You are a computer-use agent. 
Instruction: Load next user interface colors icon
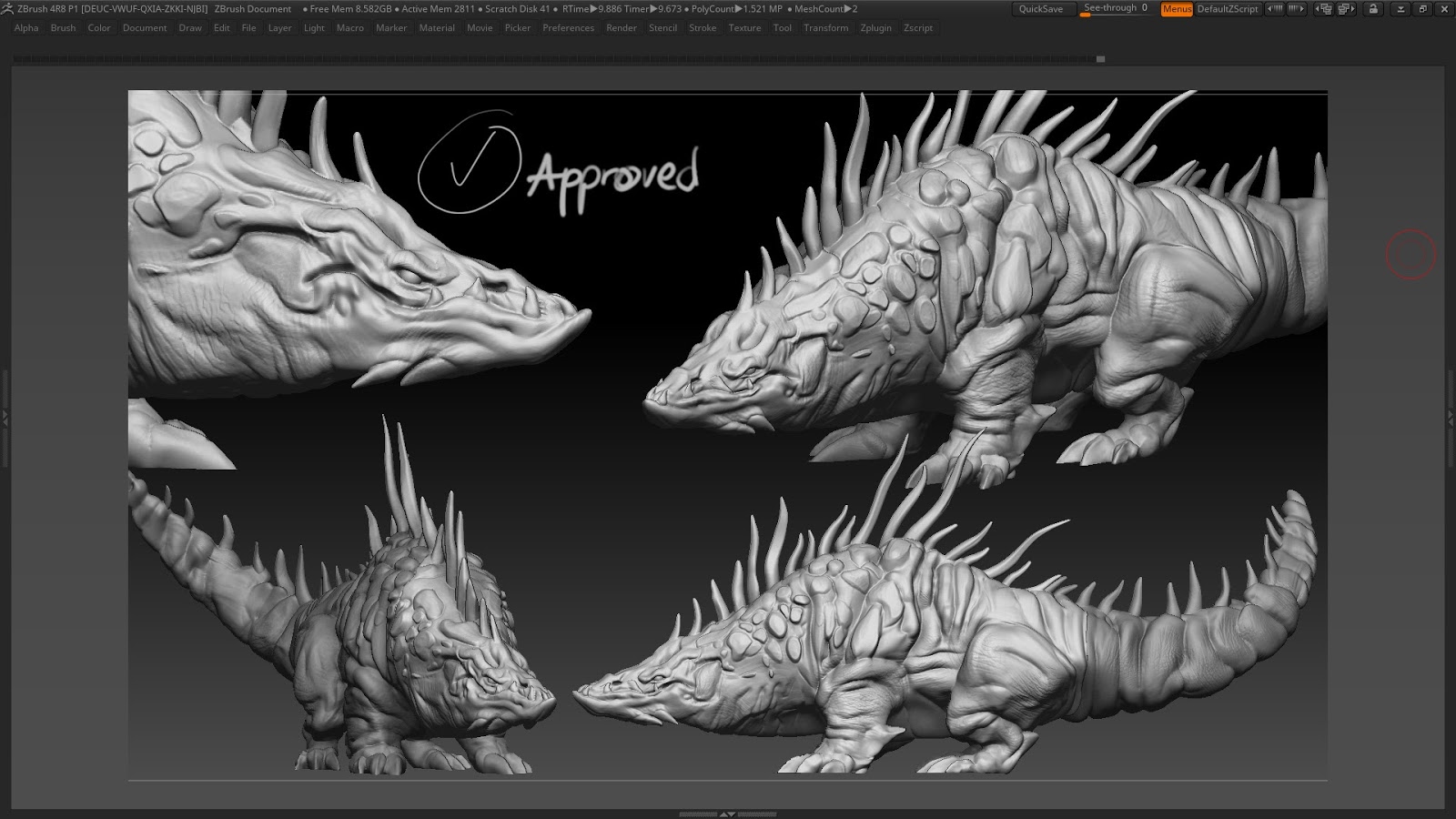pos(1296,8)
